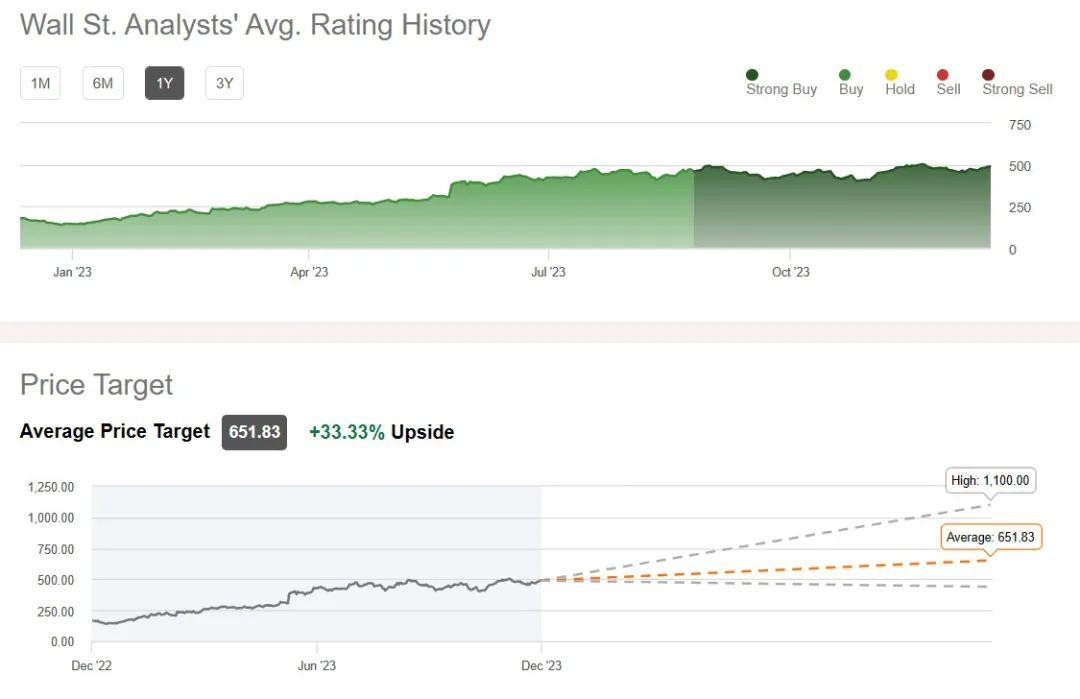Click the Strong Sell dark red dot
This screenshot has width=1080, height=699.
coord(988,74)
